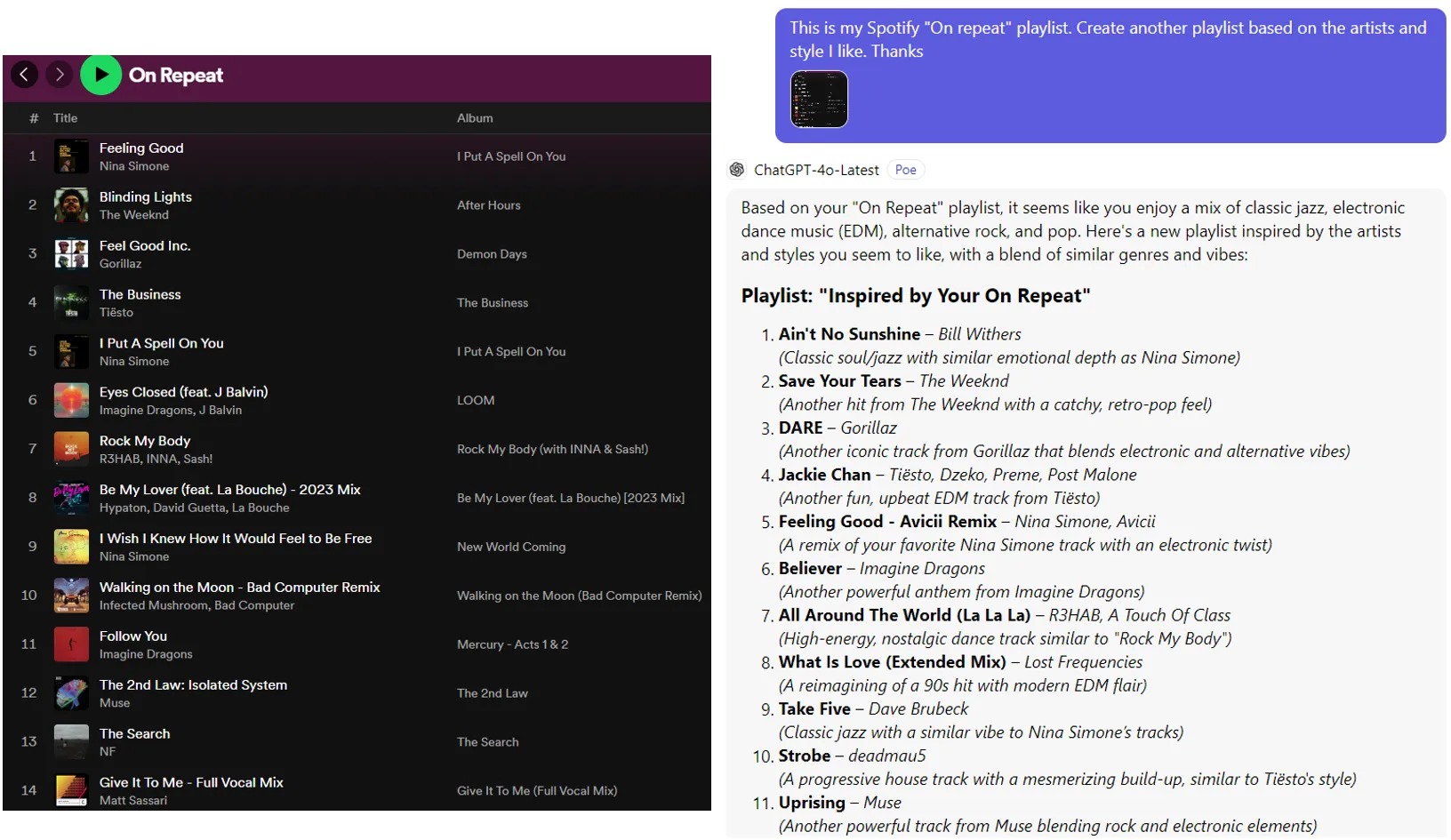Select Walking on the Moon Bad Computer Remix title
The width and height of the screenshot is (1451, 840).
click(240, 588)
